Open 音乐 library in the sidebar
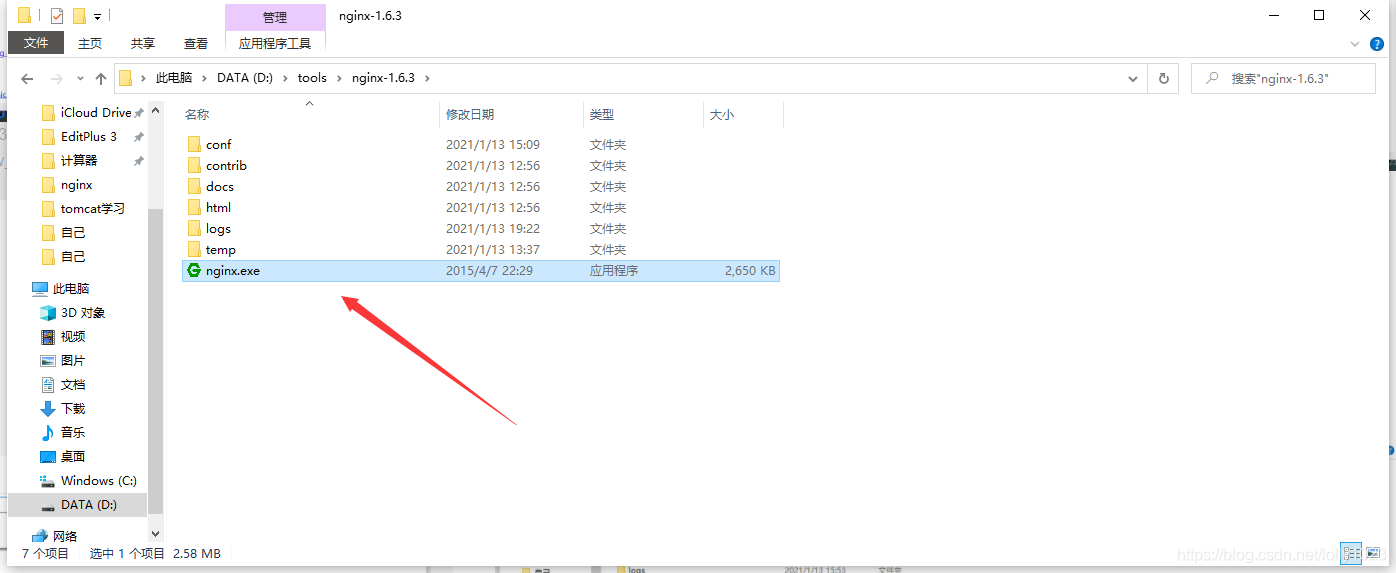 point(63,432)
